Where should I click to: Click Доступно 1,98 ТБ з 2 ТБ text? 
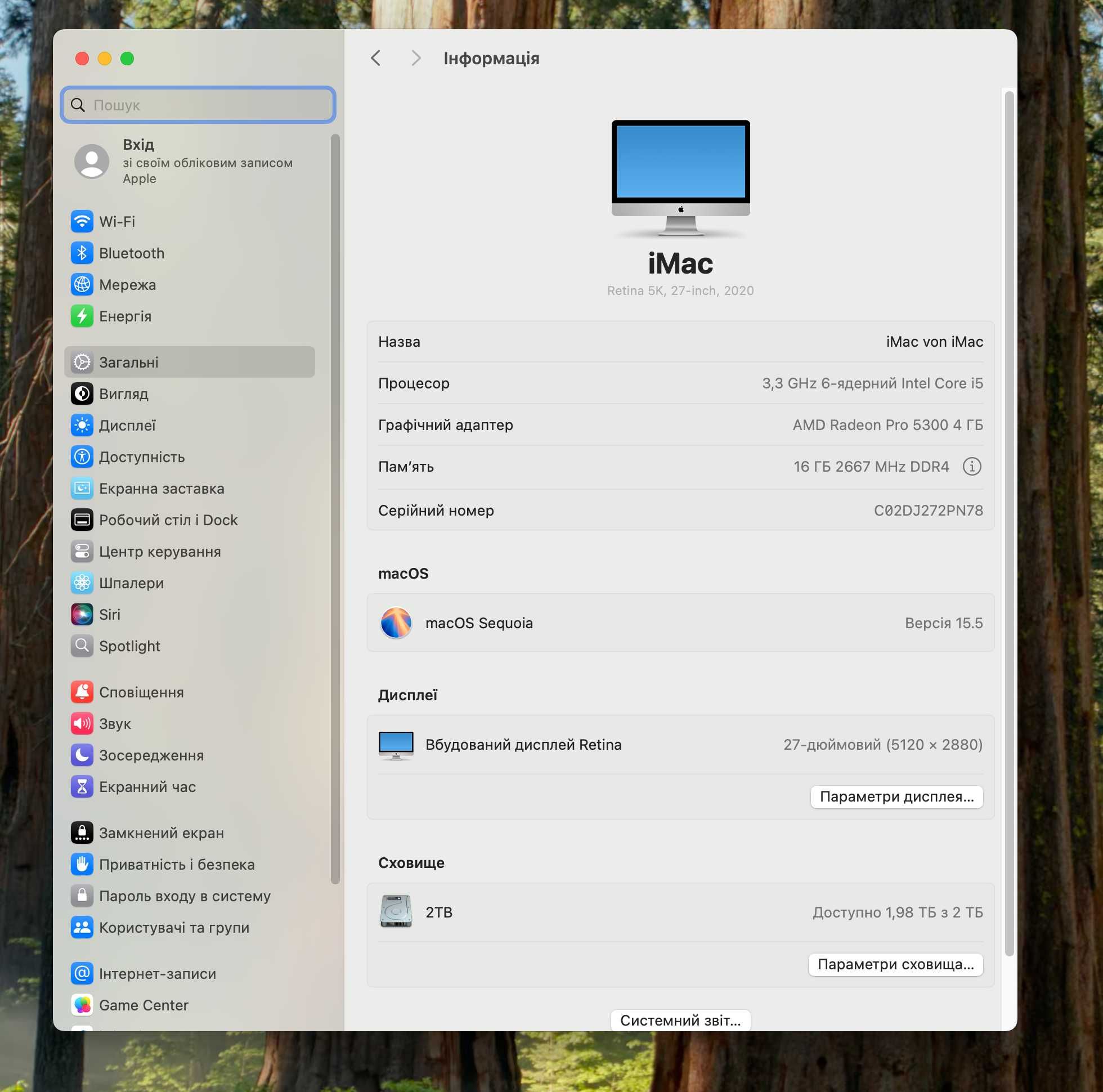(898, 912)
